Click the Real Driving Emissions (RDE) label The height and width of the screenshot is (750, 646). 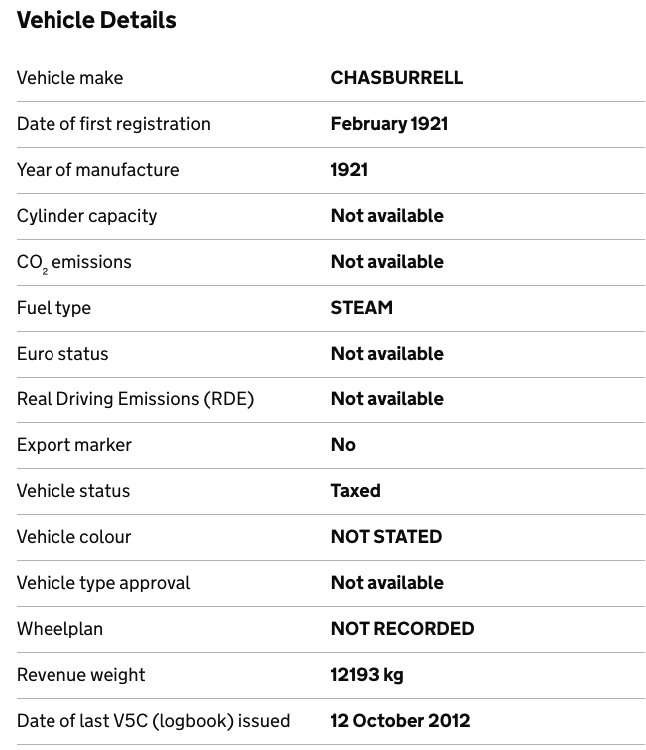tap(135, 399)
